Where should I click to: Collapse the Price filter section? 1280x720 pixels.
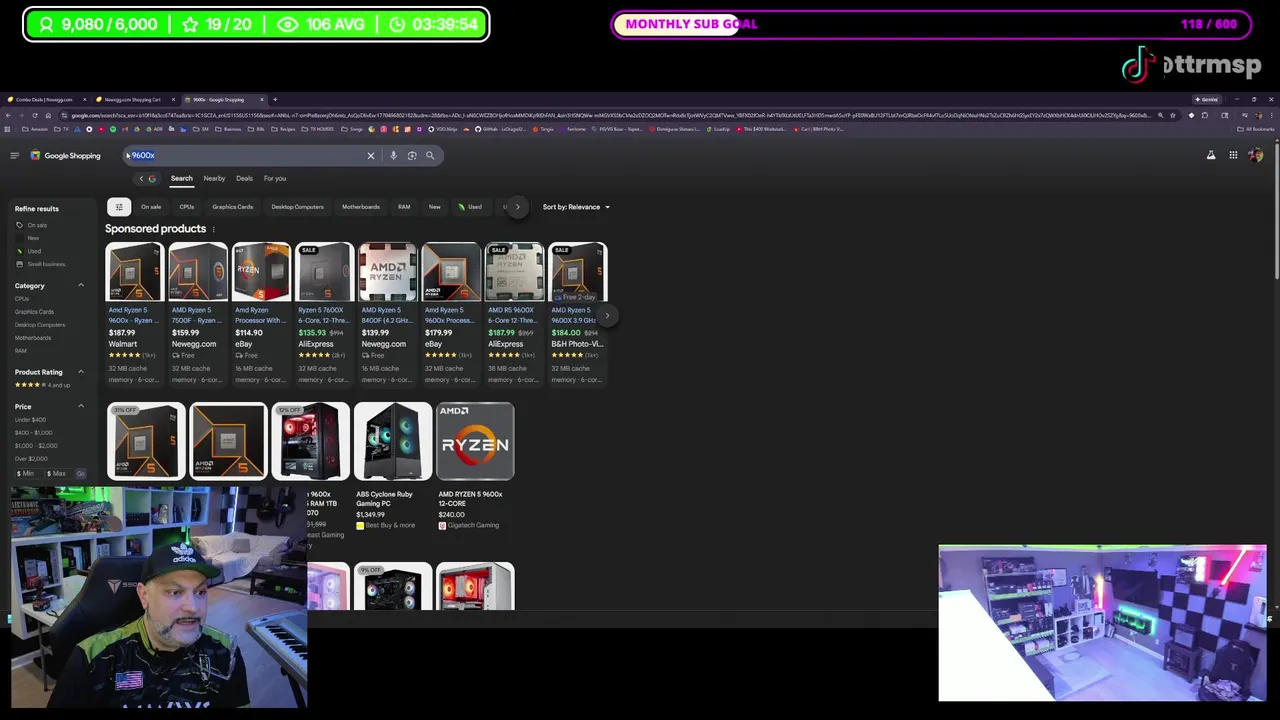[81, 407]
